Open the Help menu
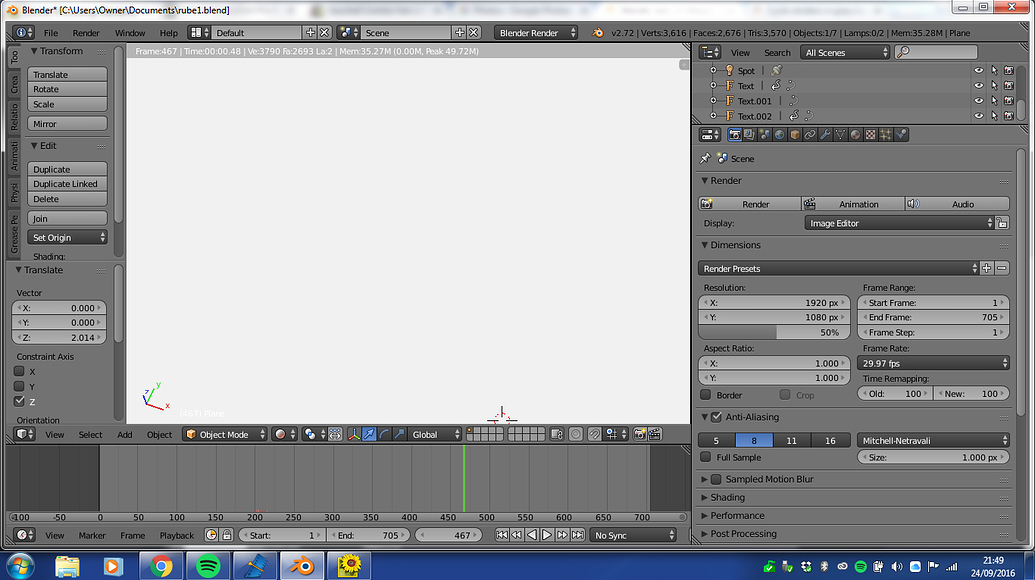Screen dimensions: 1035x580 pyautogui.click(x=168, y=33)
